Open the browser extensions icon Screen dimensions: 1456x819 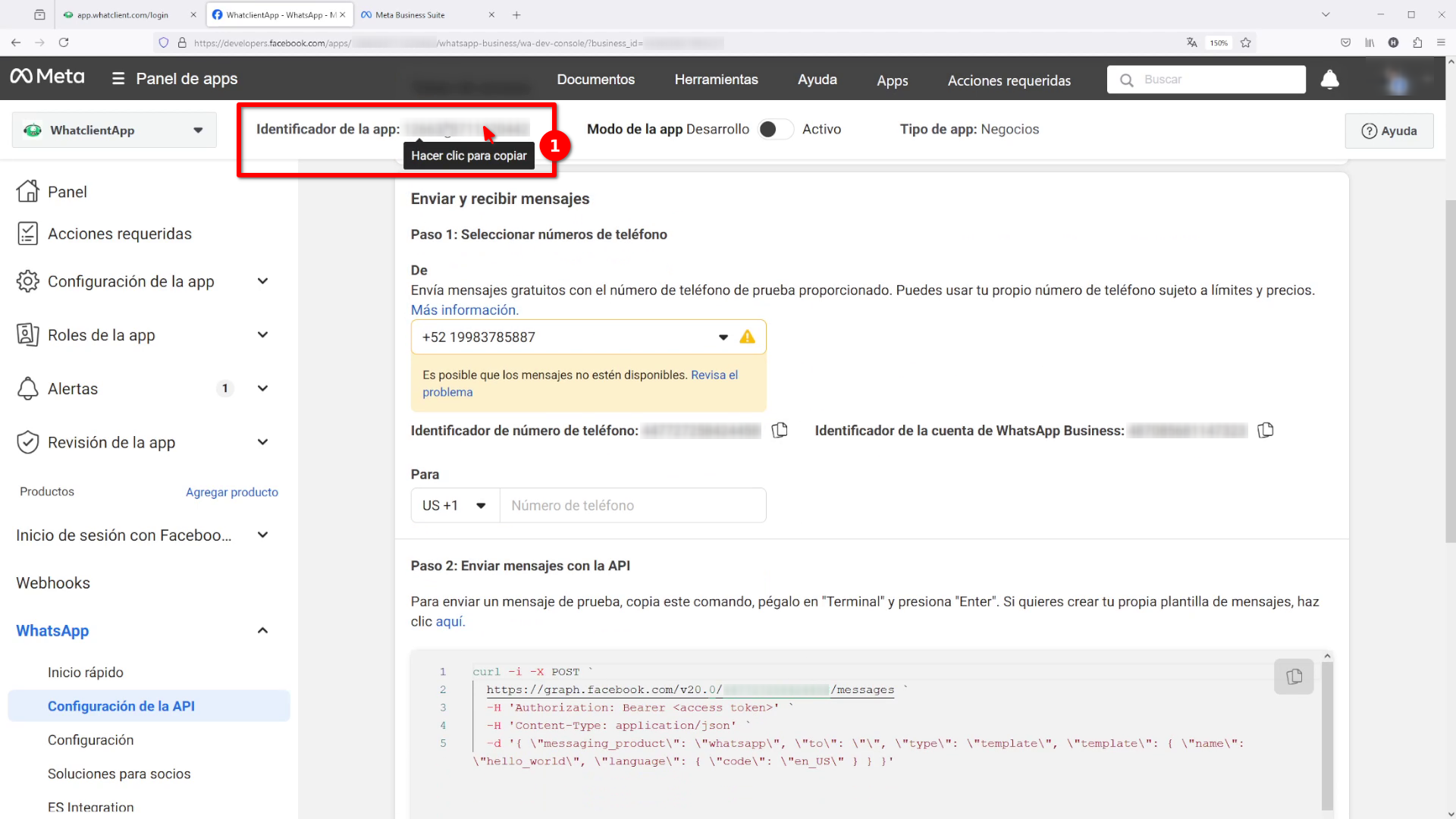click(x=1417, y=43)
